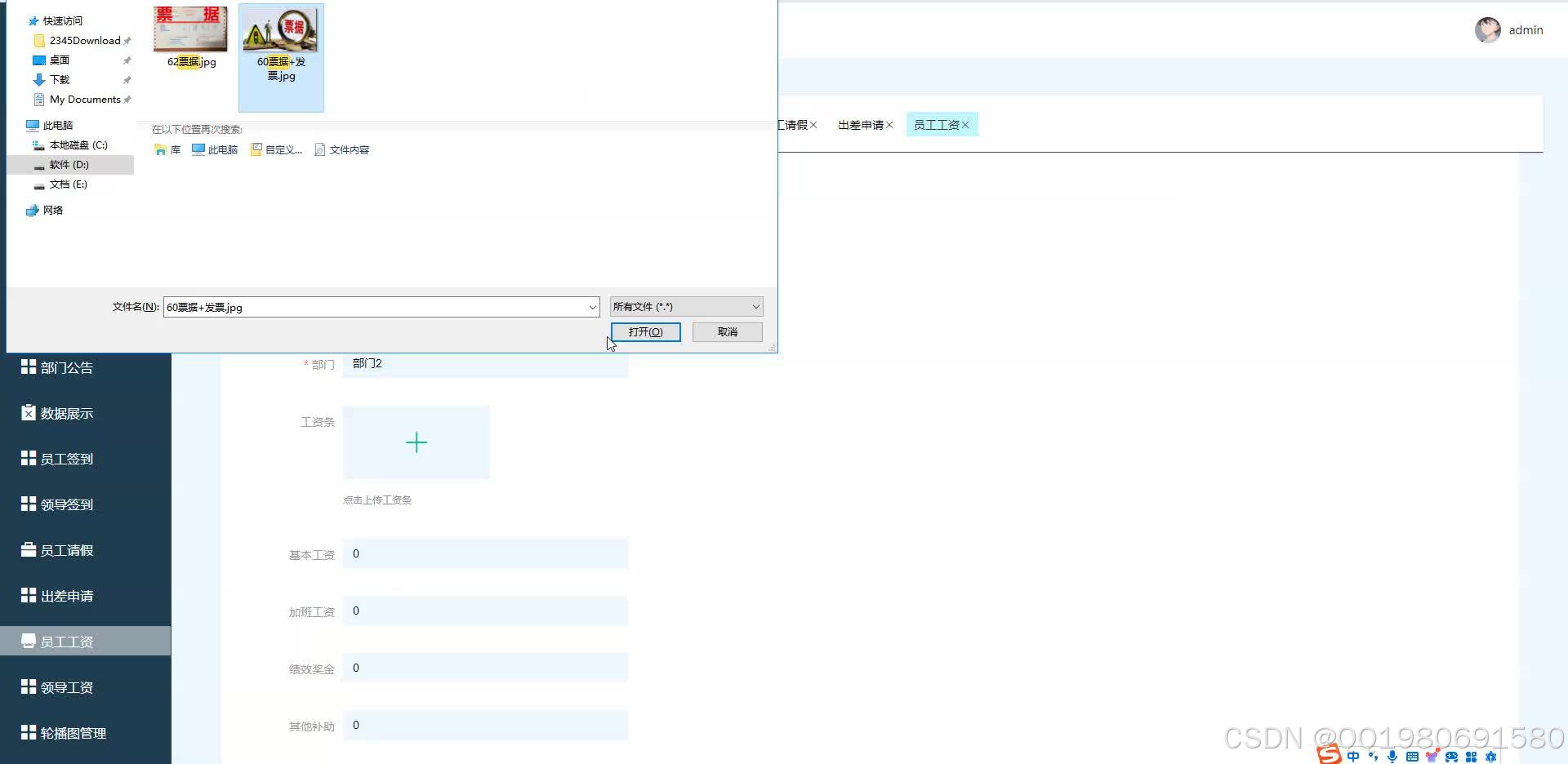Viewport: 1568px width, 764px height.
Task: Click the 基本工资 input field
Action: coord(485,553)
